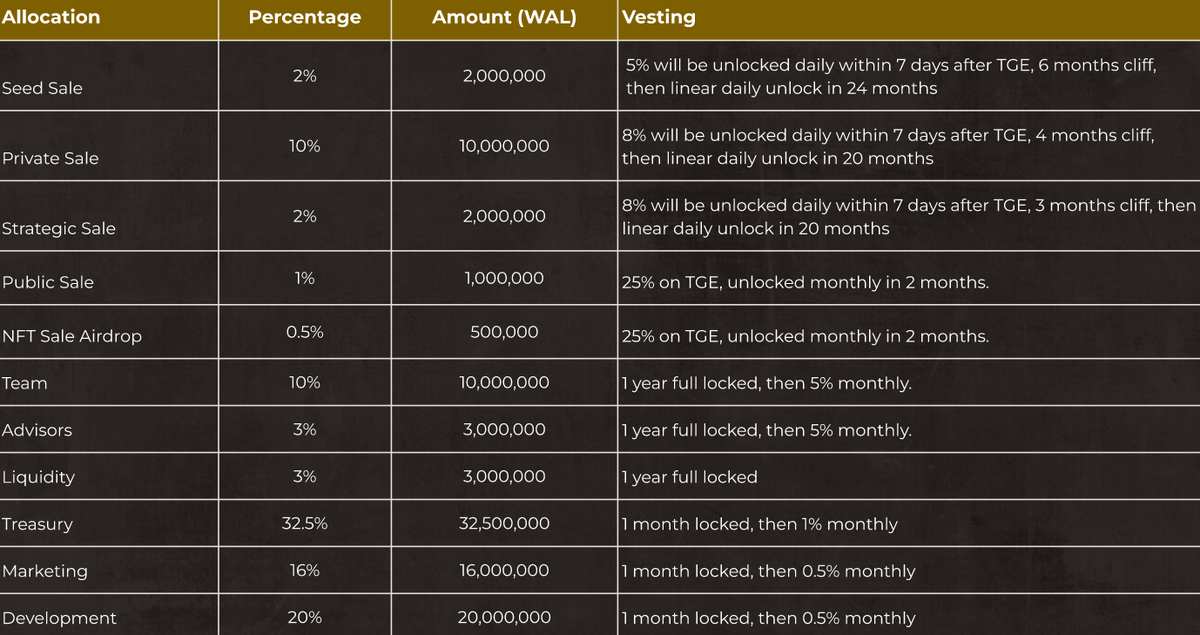Click the Strategic Sale row label
Viewport: 1200px width, 635px height.
point(58,228)
